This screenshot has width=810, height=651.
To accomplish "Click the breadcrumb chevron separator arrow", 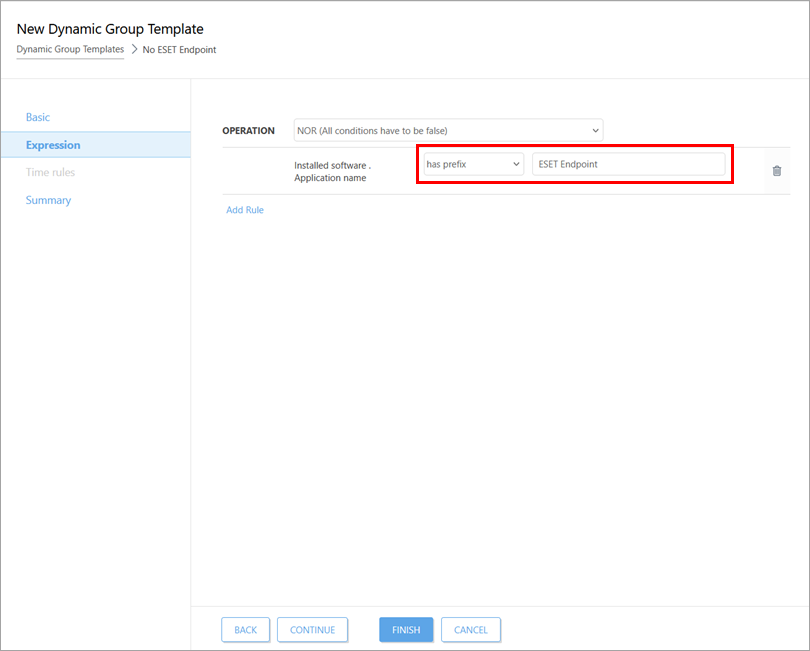I will point(134,49).
